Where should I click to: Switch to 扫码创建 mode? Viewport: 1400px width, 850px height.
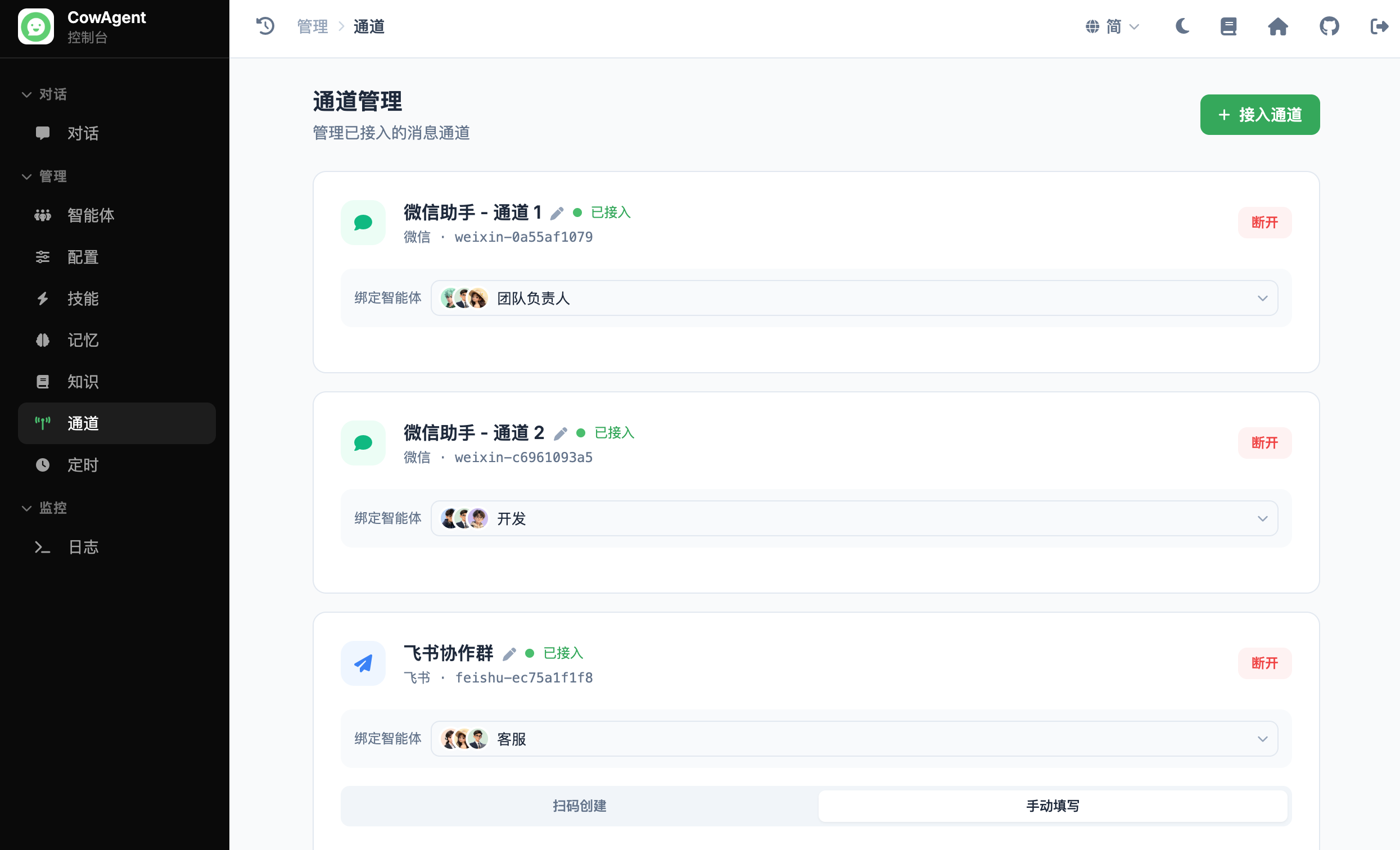[580, 805]
